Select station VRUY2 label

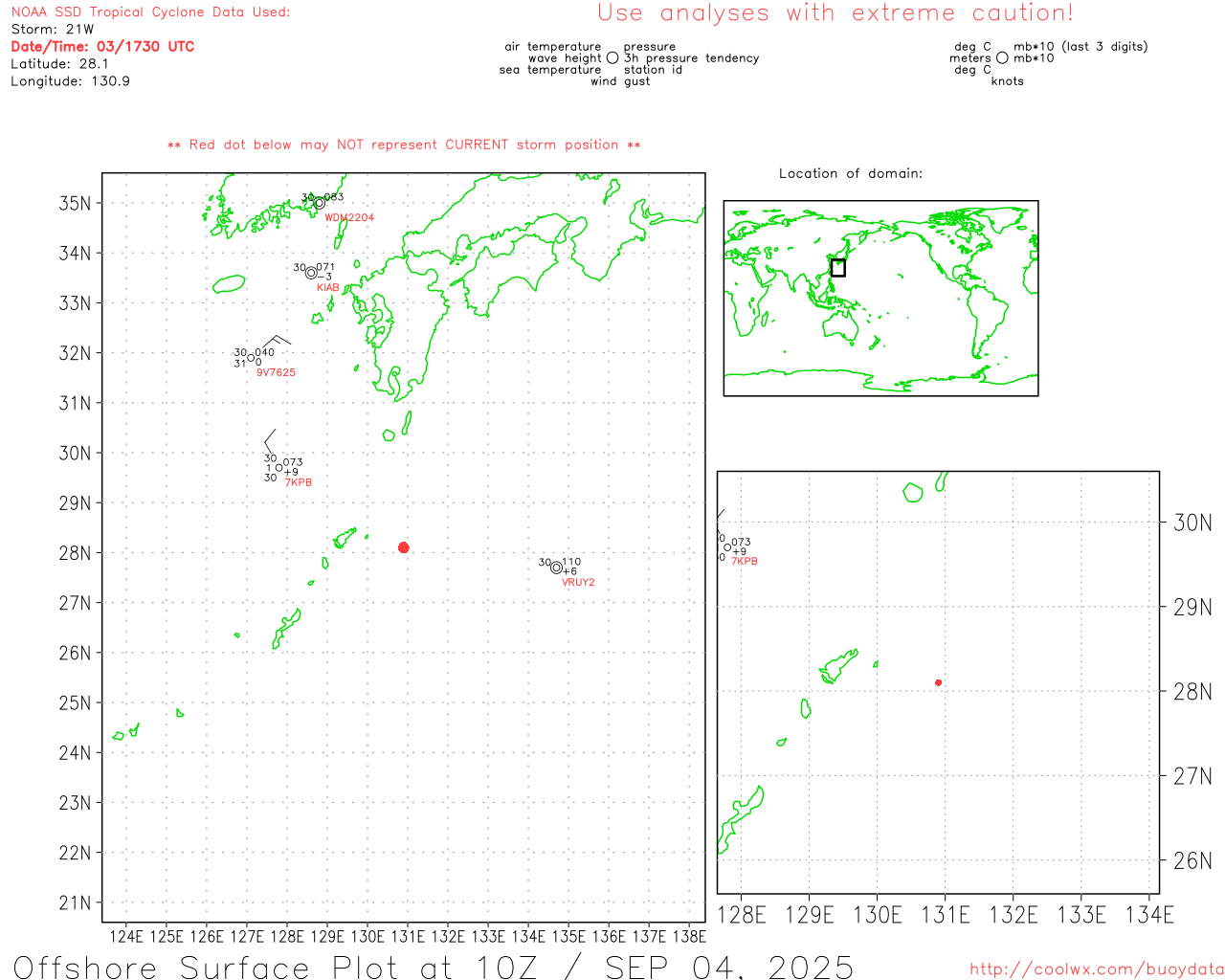tap(578, 582)
